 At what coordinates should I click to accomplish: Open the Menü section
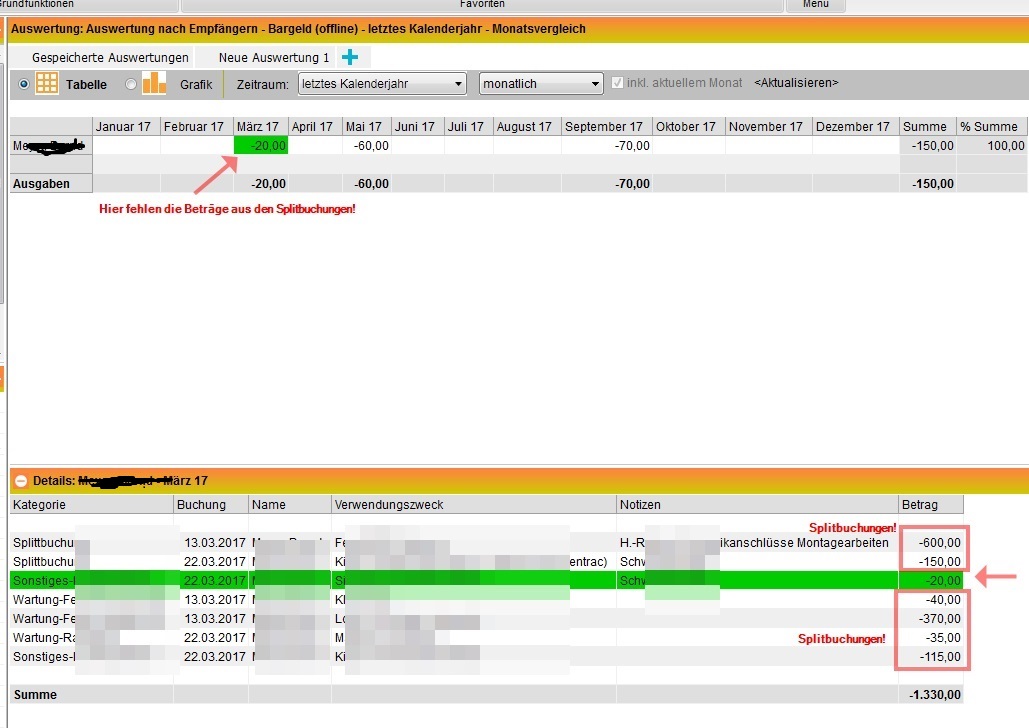(x=816, y=4)
